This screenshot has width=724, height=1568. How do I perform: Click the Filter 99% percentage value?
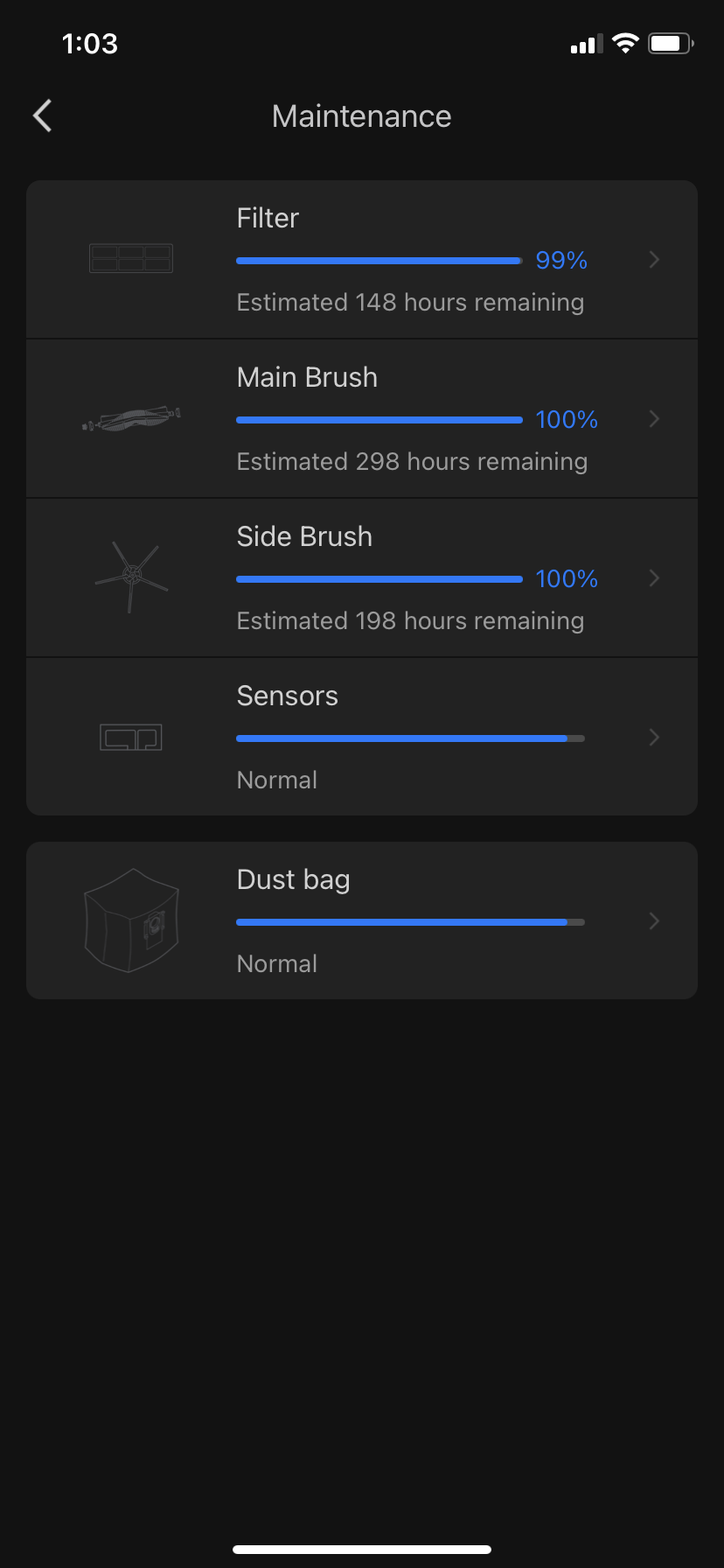click(x=561, y=260)
